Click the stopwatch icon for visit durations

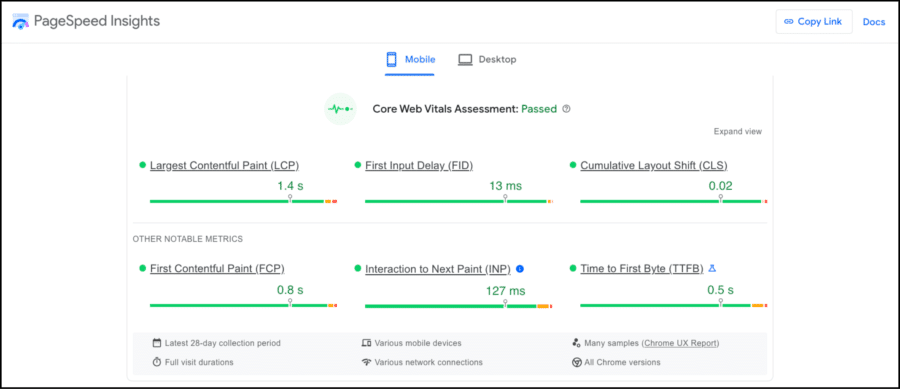(157, 362)
